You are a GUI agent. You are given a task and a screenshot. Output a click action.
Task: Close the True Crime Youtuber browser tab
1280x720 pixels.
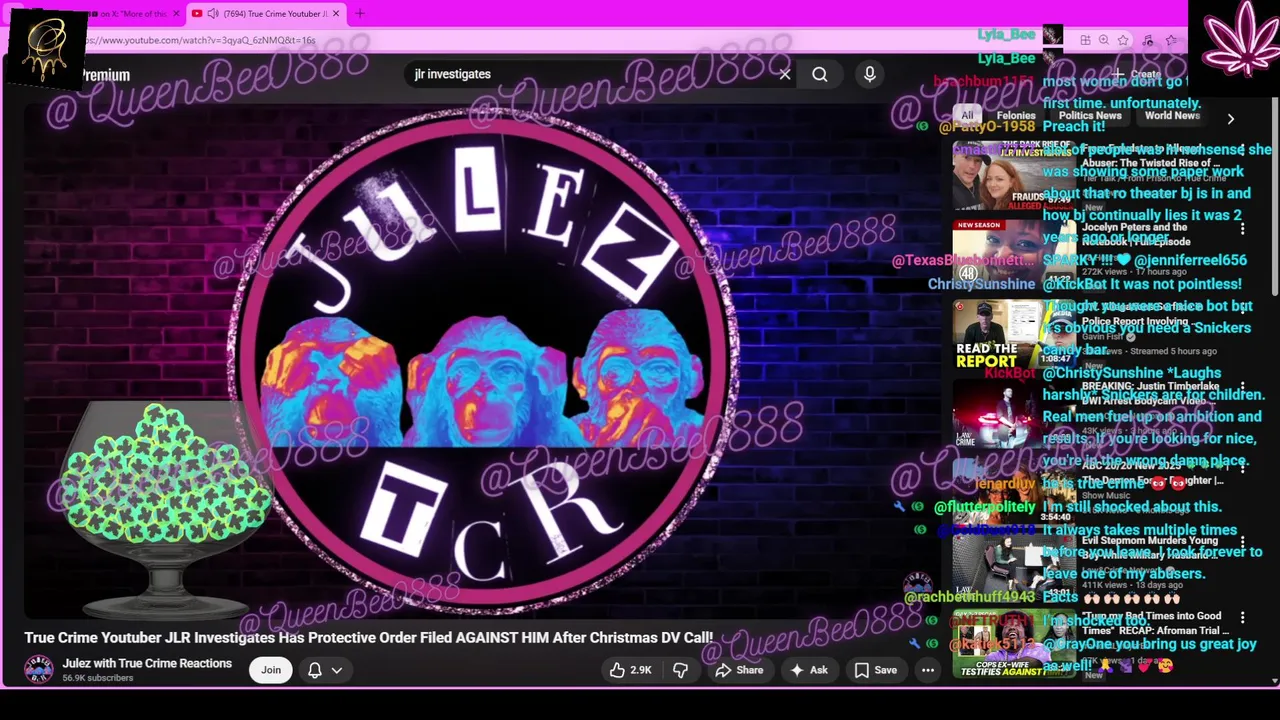point(336,13)
